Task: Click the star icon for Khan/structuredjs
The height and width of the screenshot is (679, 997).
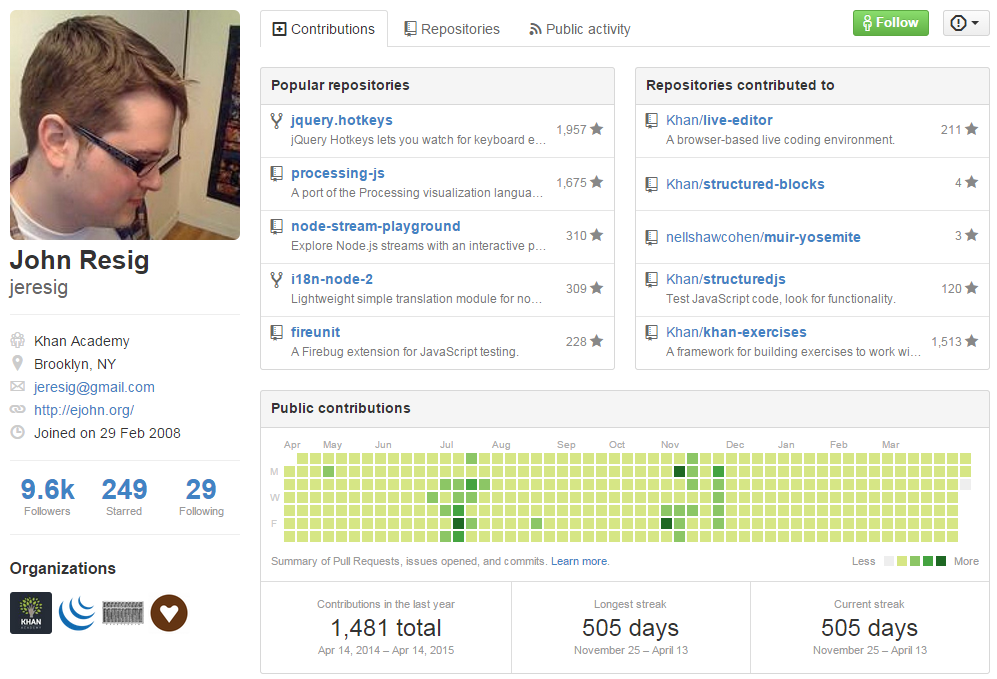Action: coord(972,288)
